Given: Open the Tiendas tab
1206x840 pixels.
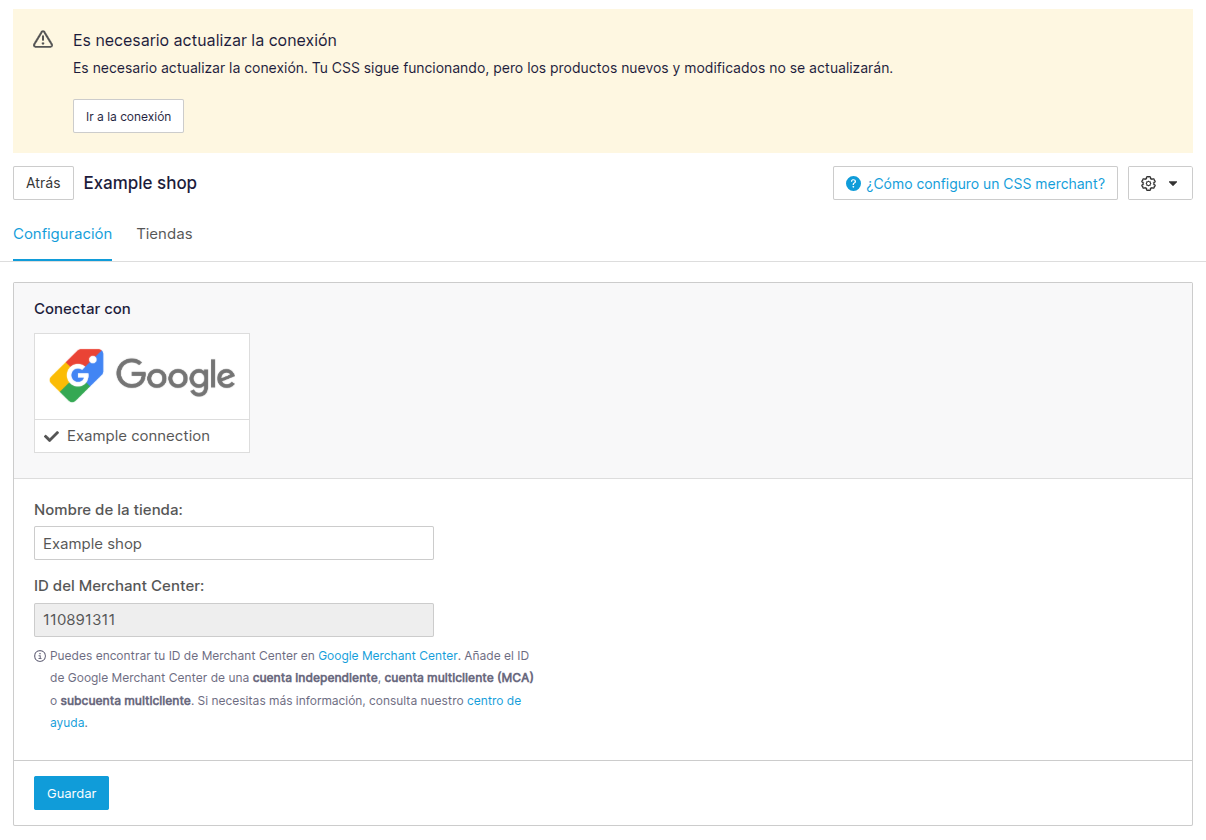Looking at the screenshot, I should (164, 234).
